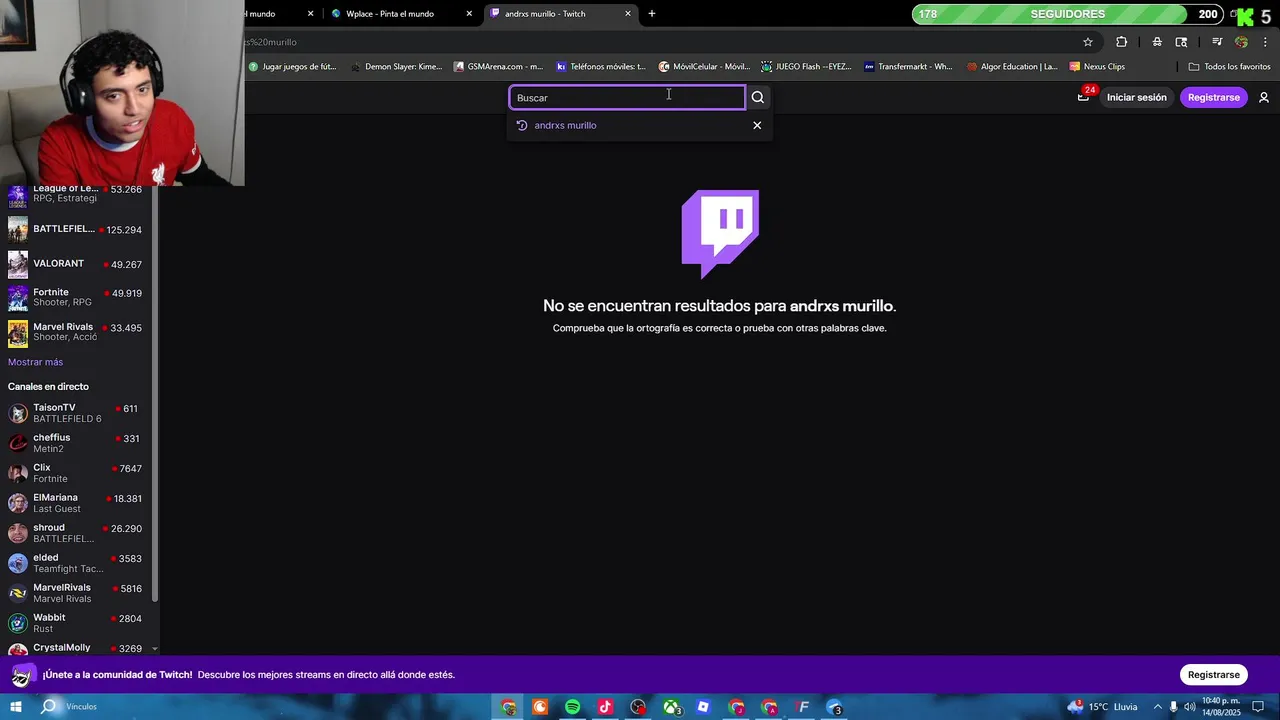The height and width of the screenshot is (720, 1280).
Task: Open Chrome three-dot menu
Action: click(x=1266, y=42)
